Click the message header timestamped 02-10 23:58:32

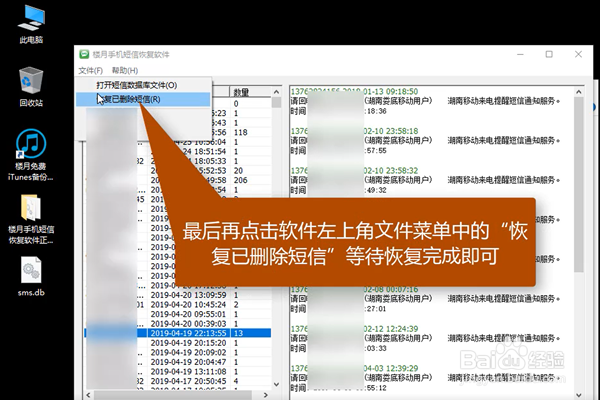354,170
